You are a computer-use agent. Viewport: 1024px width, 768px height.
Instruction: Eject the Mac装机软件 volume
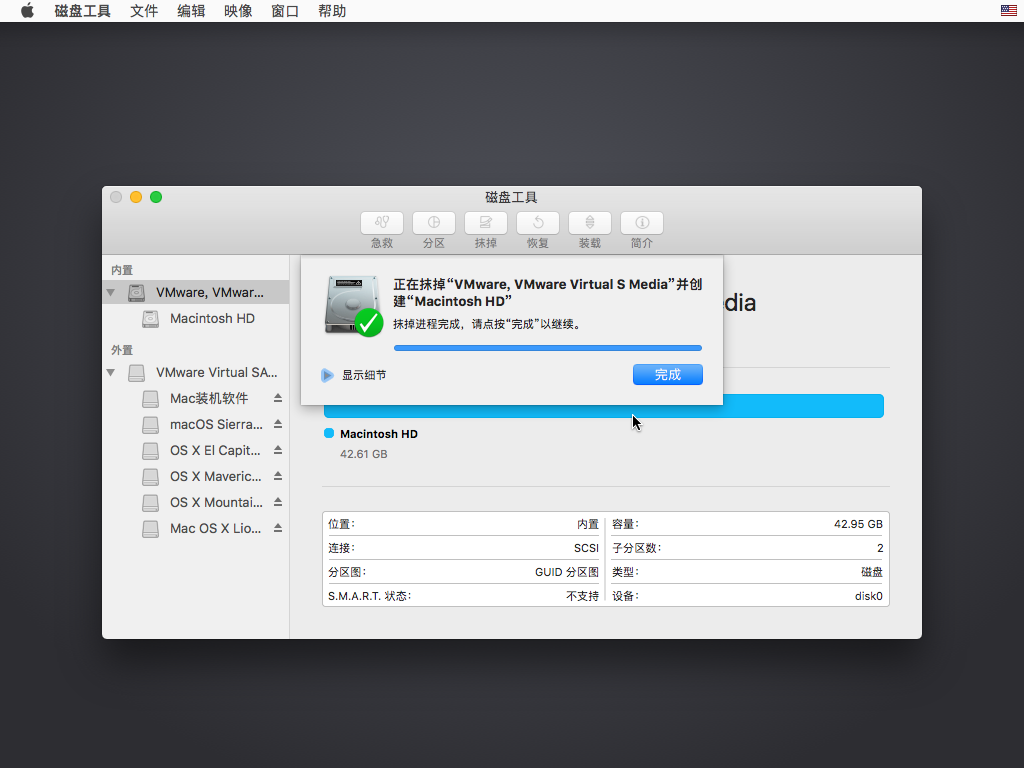click(x=278, y=398)
